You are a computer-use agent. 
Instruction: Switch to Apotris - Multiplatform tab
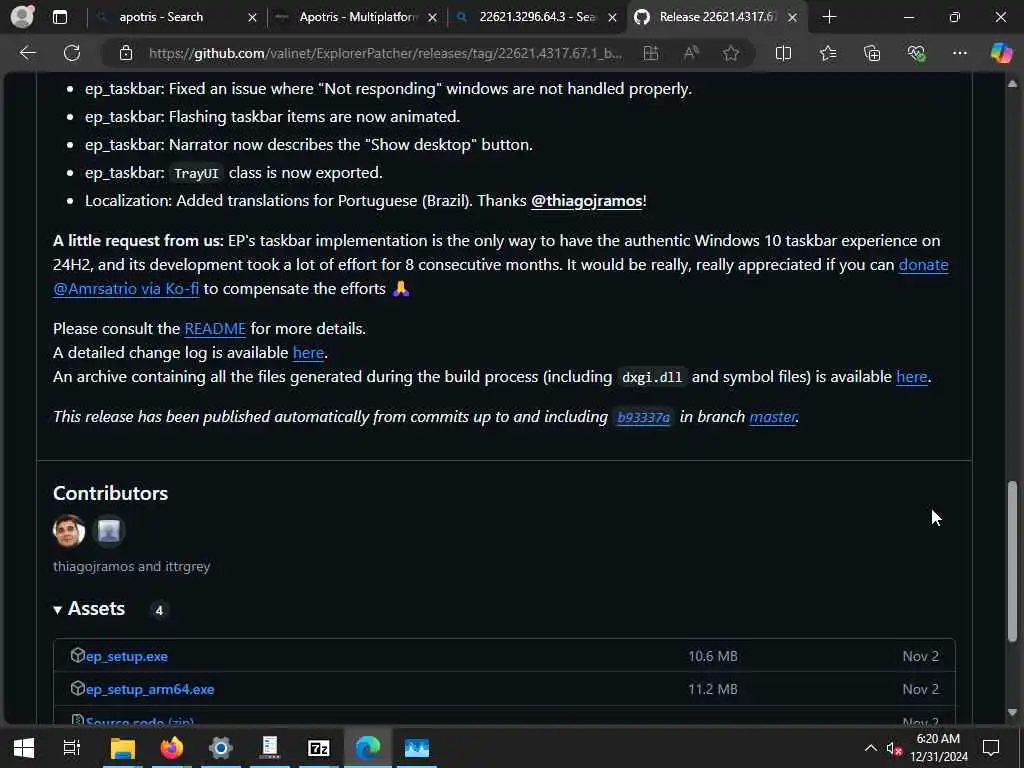point(358,17)
